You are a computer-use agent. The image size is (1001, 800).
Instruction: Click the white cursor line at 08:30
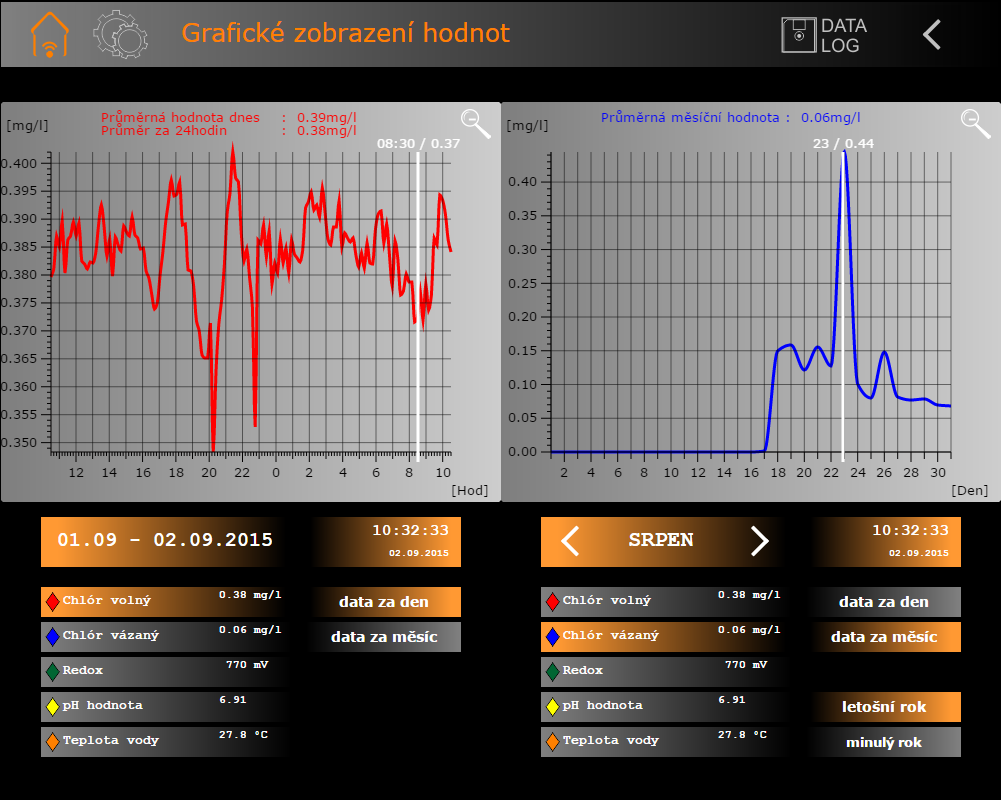click(418, 300)
